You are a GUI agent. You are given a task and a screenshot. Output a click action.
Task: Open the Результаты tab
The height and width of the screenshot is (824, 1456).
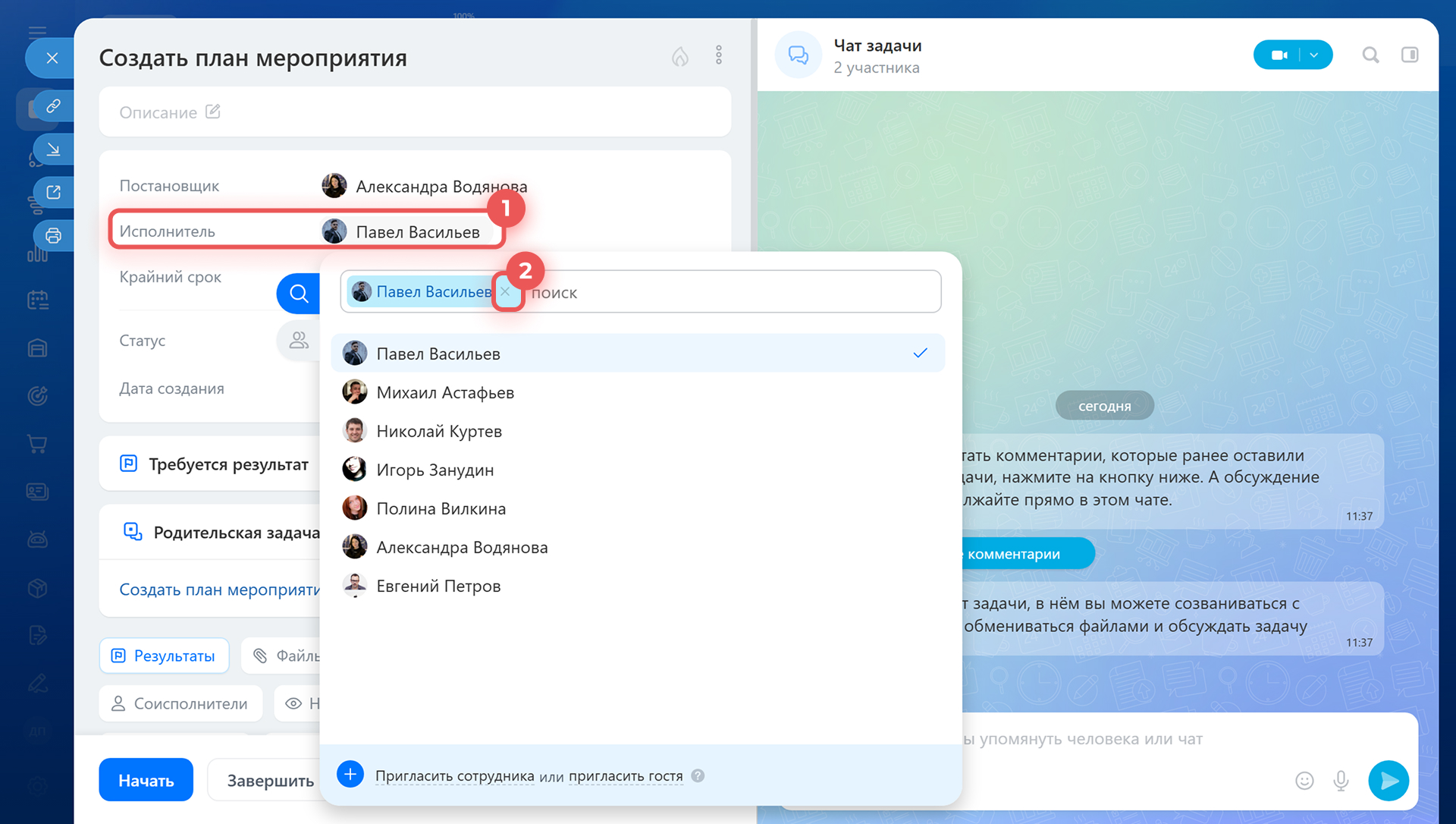click(164, 656)
